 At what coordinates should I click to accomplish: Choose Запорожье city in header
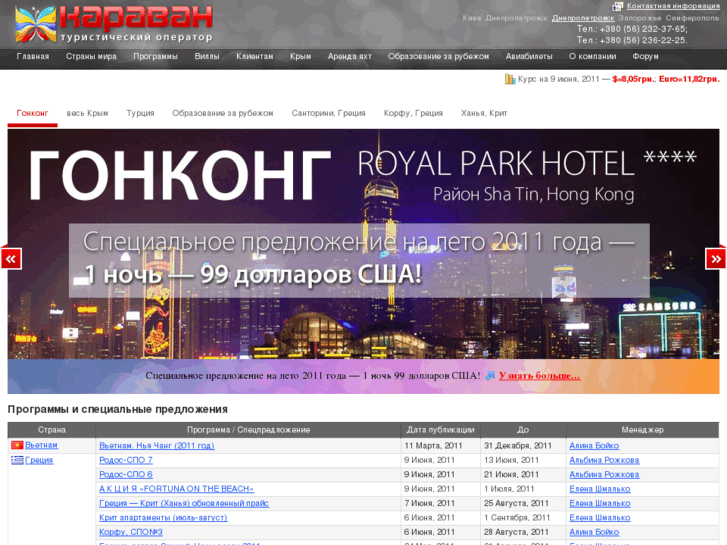pos(640,18)
